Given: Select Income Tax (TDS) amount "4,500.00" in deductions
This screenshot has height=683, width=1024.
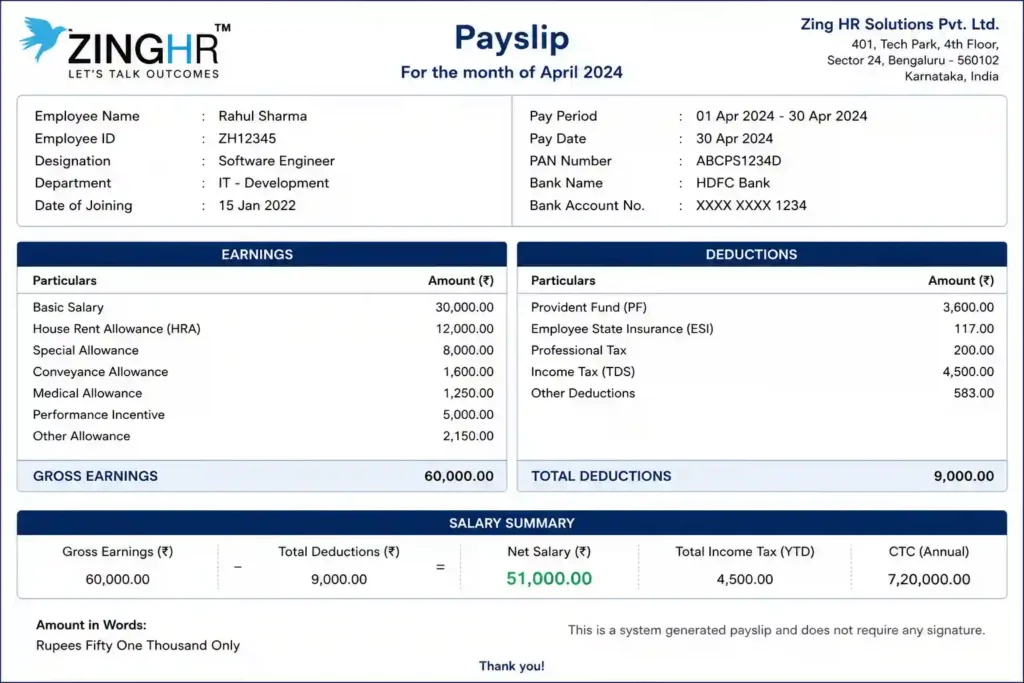Looking at the screenshot, I should tap(968, 372).
